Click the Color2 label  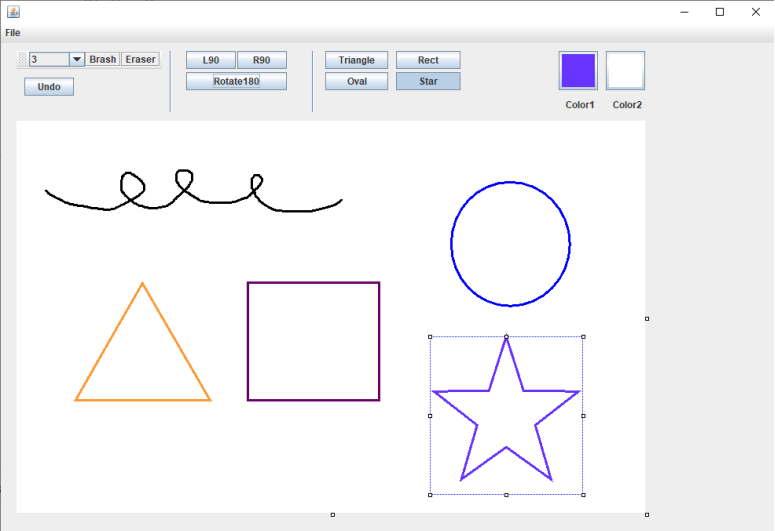tap(627, 105)
